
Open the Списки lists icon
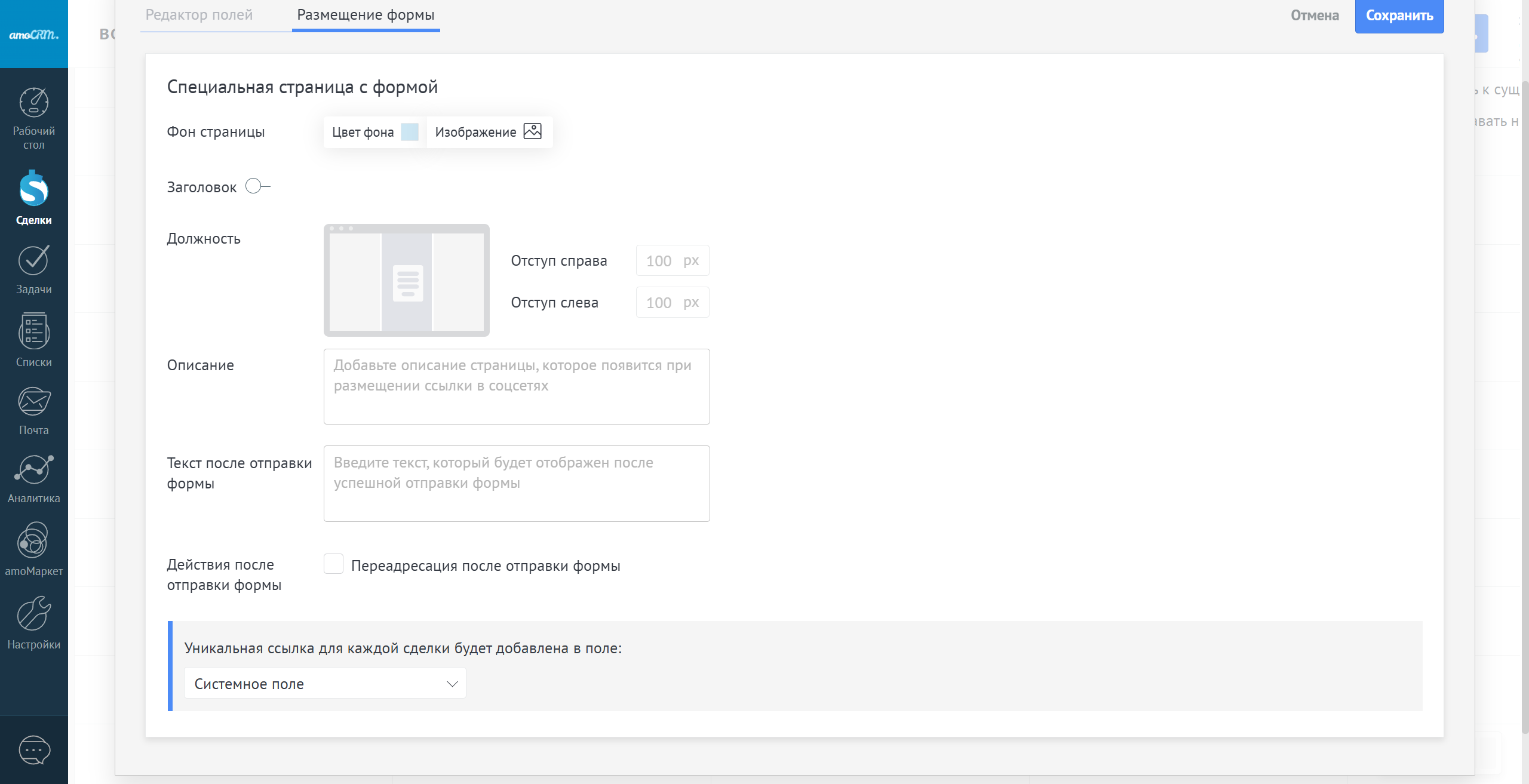[x=33, y=332]
